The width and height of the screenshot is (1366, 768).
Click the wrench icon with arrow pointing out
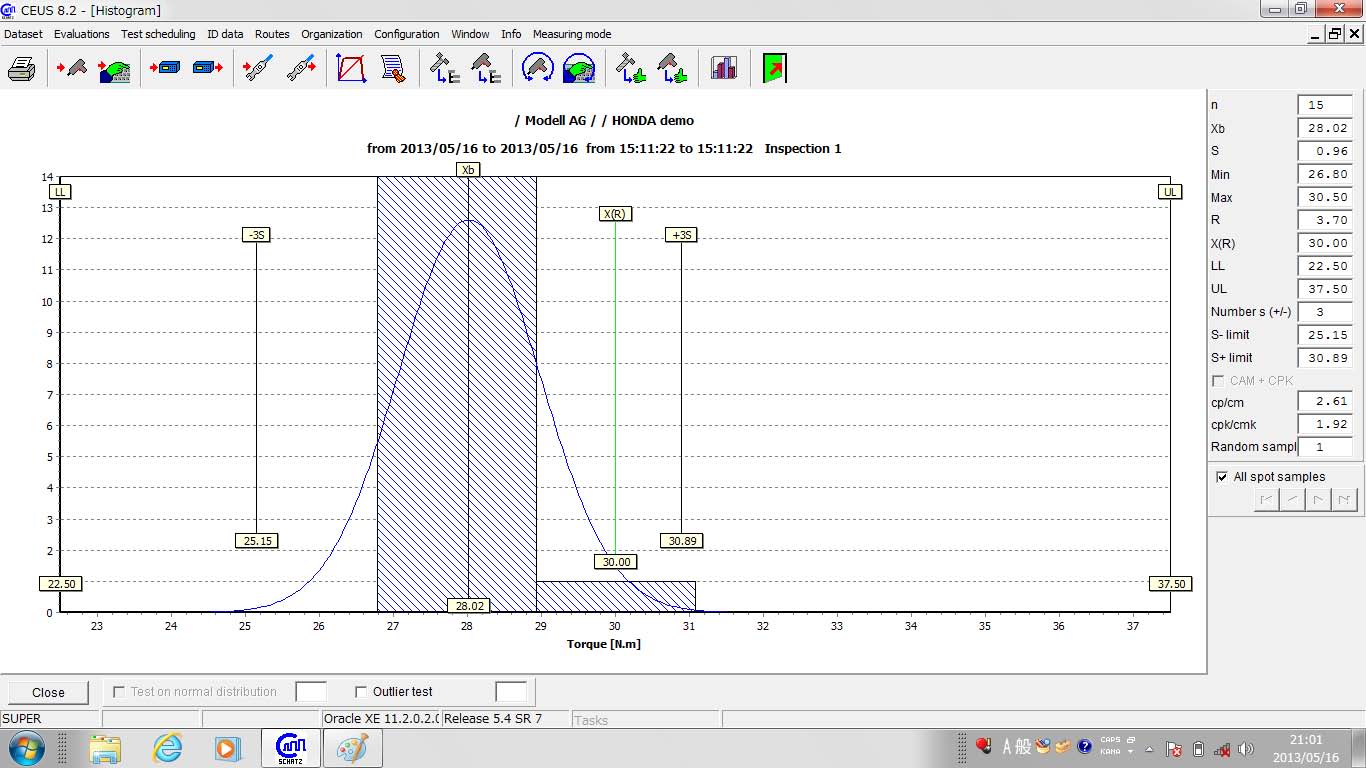pos(301,69)
